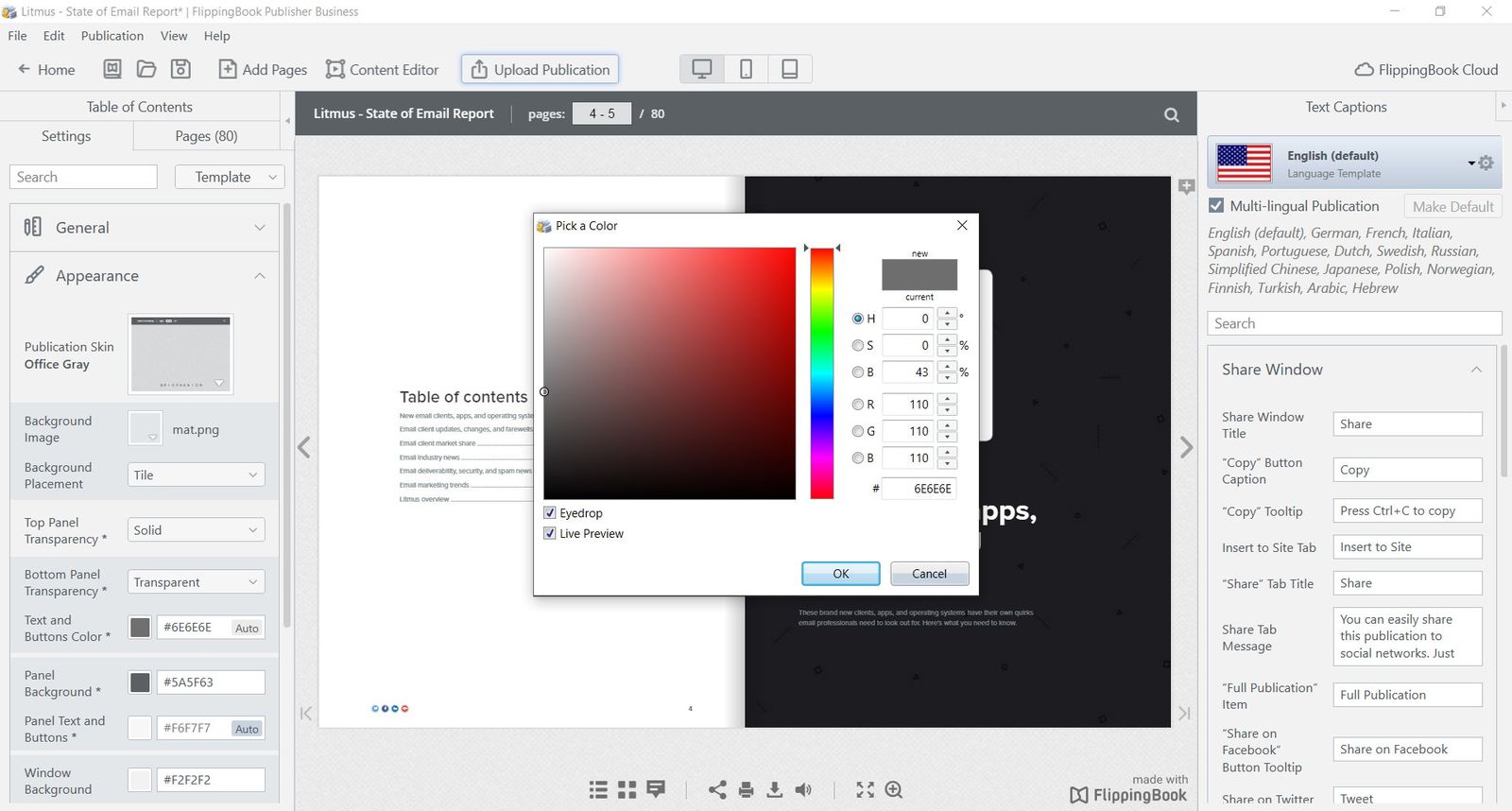This screenshot has width=1512, height=811.
Task: Disable Live Preview checkbox
Action: point(550,534)
